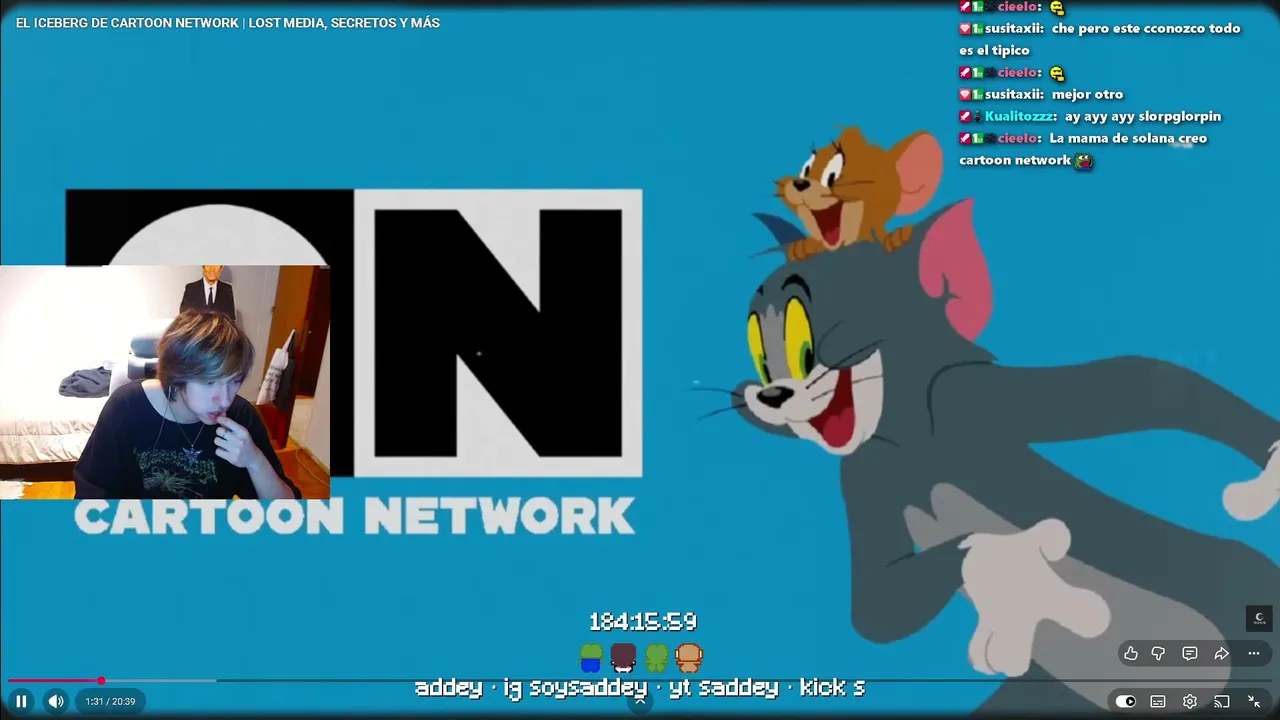The height and width of the screenshot is (720, 1280).
Task: Mute the video with the speaker icon
Action: coord(56,701)
